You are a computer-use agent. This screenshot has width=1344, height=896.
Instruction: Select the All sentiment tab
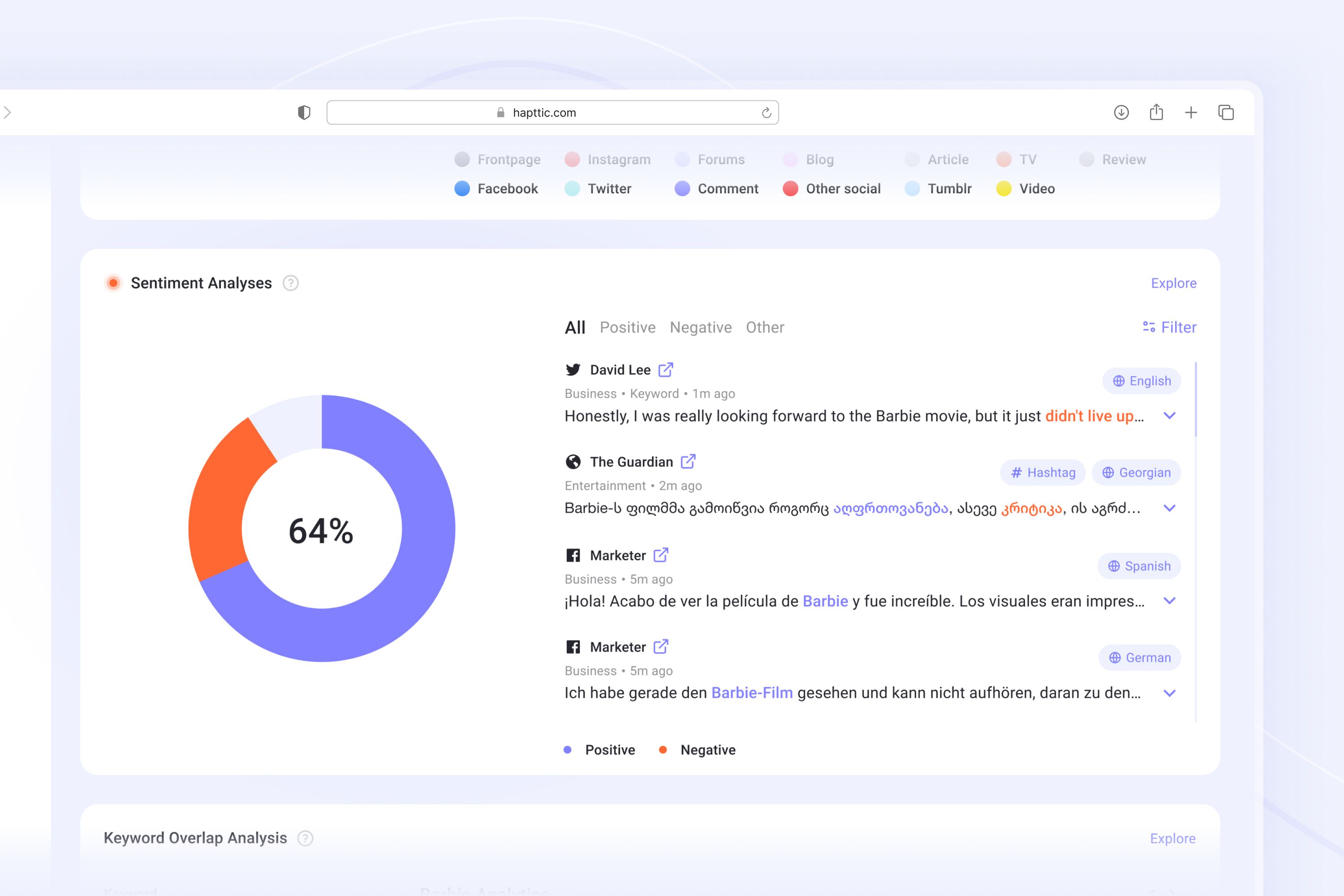pyautogui.click(x=575, y=327)
